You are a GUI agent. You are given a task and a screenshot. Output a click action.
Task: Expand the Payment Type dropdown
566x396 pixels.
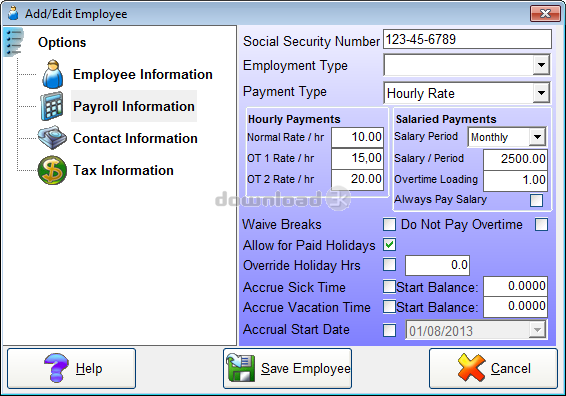541,93
